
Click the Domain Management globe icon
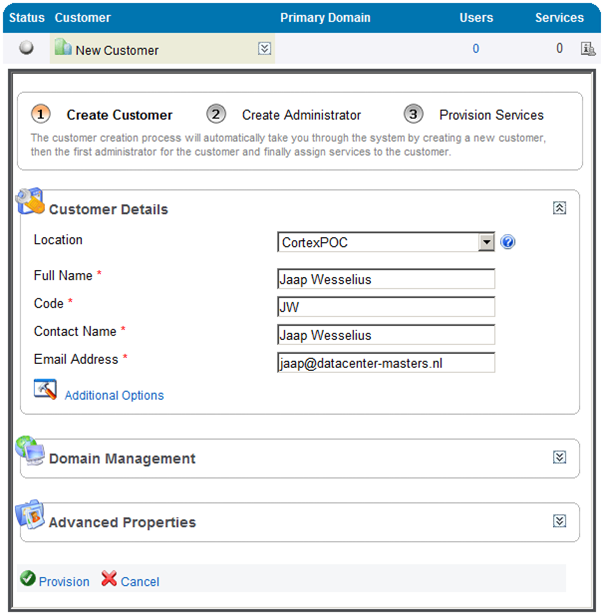(30, 452)
